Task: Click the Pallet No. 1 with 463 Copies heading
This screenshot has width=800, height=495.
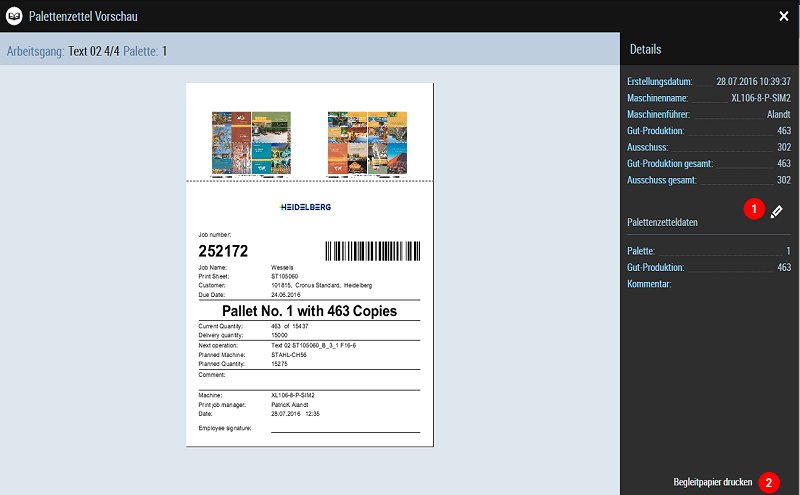Action: 309,311
